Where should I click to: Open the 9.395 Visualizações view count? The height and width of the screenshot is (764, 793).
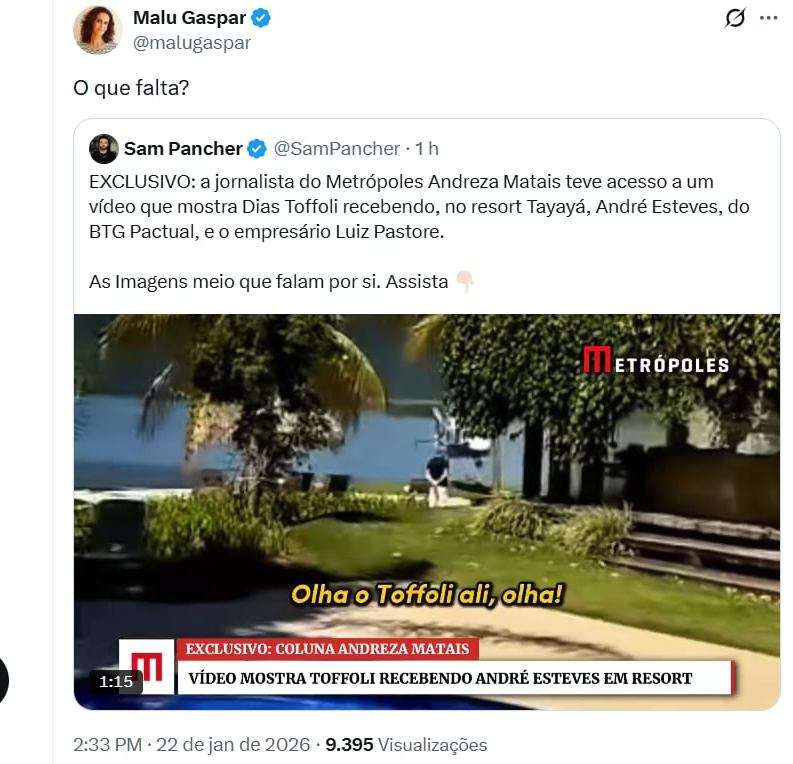(x=406, y=744)
